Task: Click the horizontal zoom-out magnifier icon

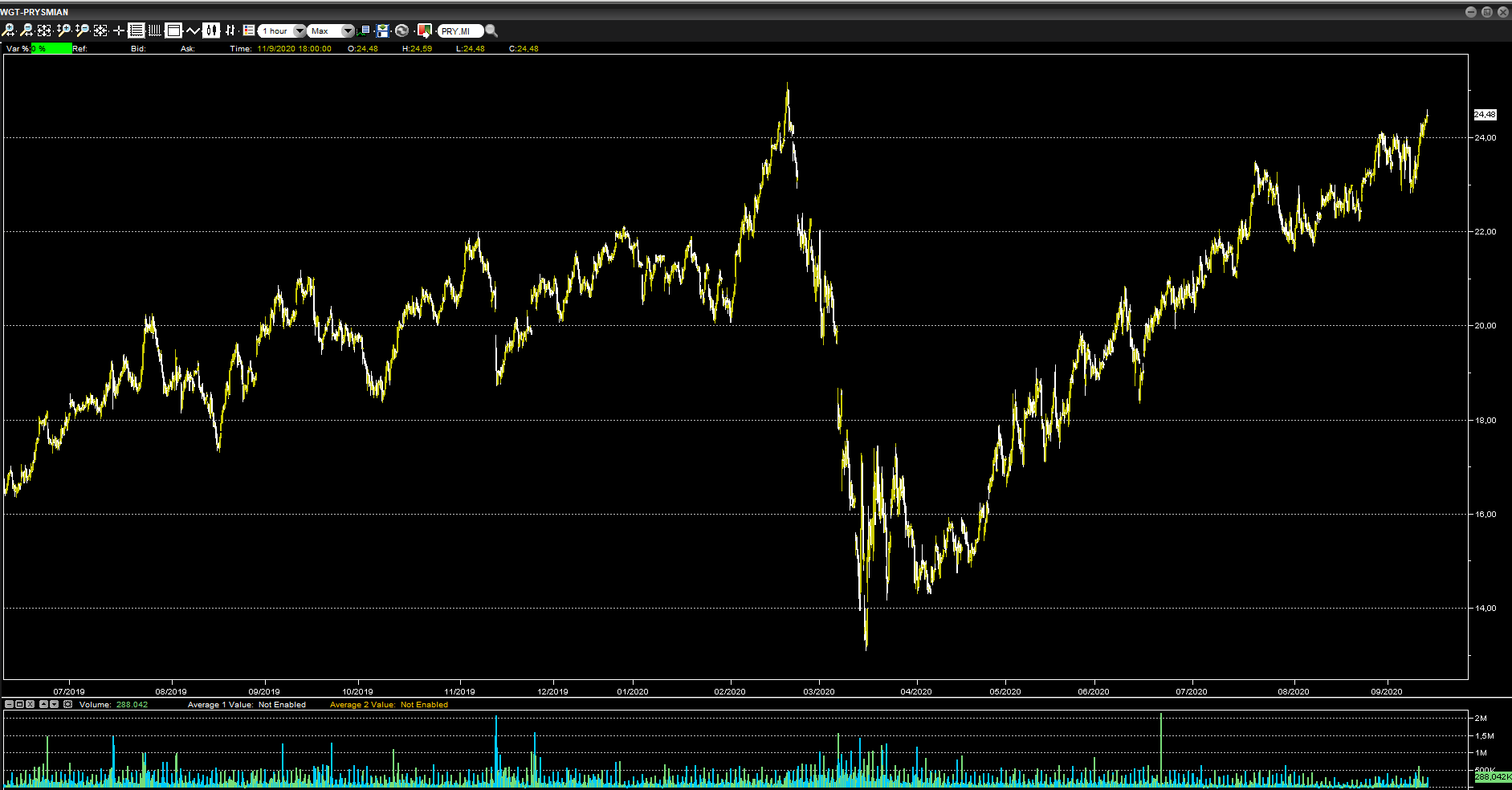Action: (x=26, y=31)
